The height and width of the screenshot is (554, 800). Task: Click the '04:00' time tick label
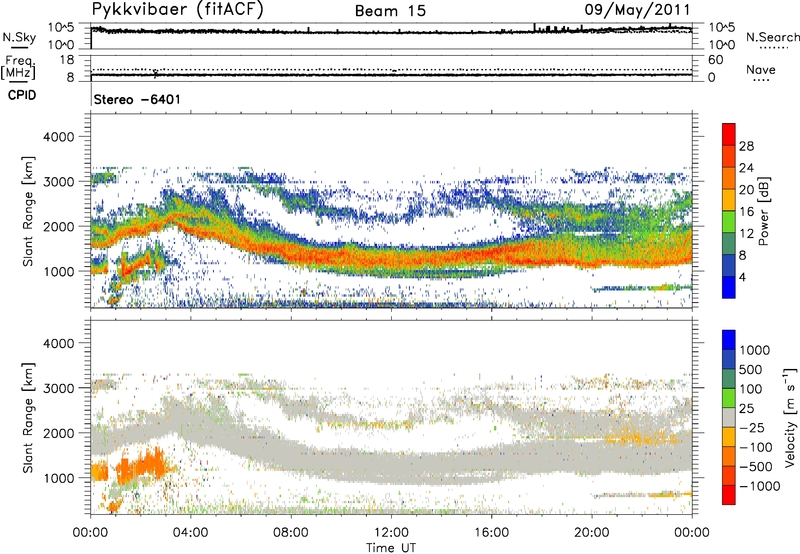(x=190, y=533)
